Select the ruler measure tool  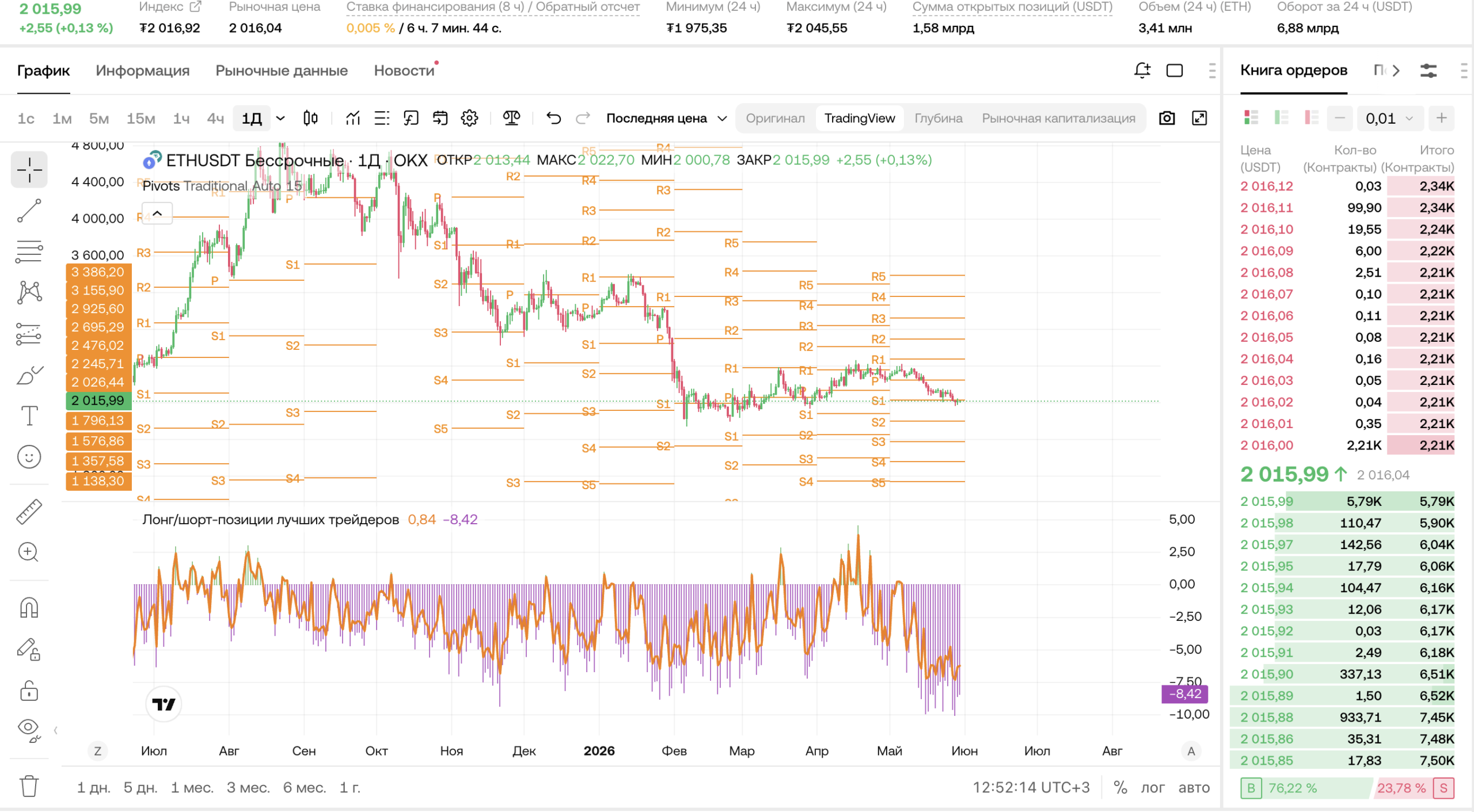29,512
